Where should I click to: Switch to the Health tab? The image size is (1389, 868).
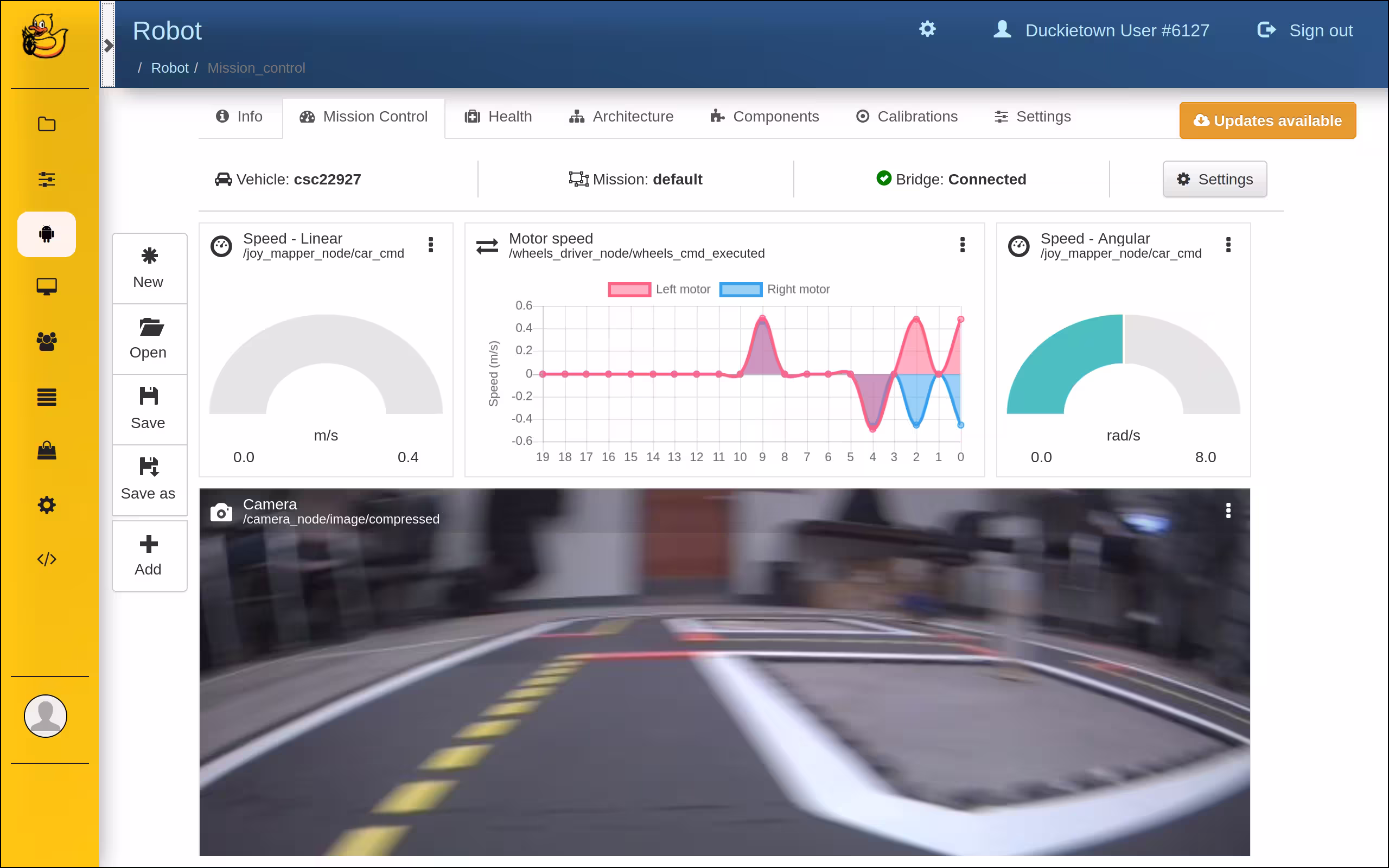pos(498,117)
